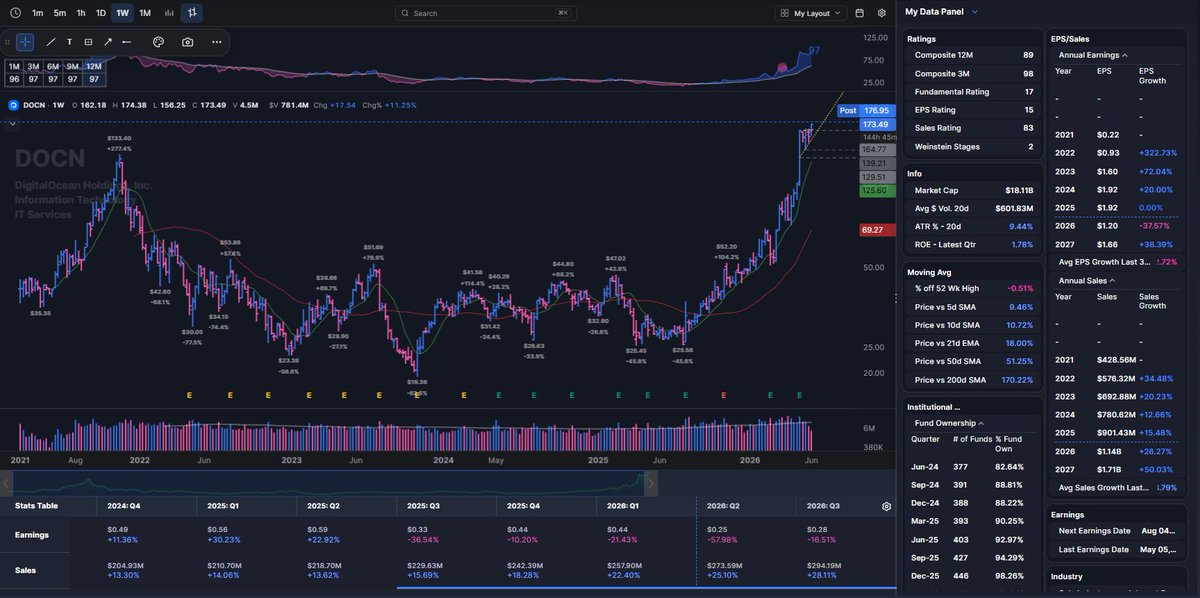Grab the drawing toolbar drag handle
The image size is (1200, 598).
click(8, 42)
